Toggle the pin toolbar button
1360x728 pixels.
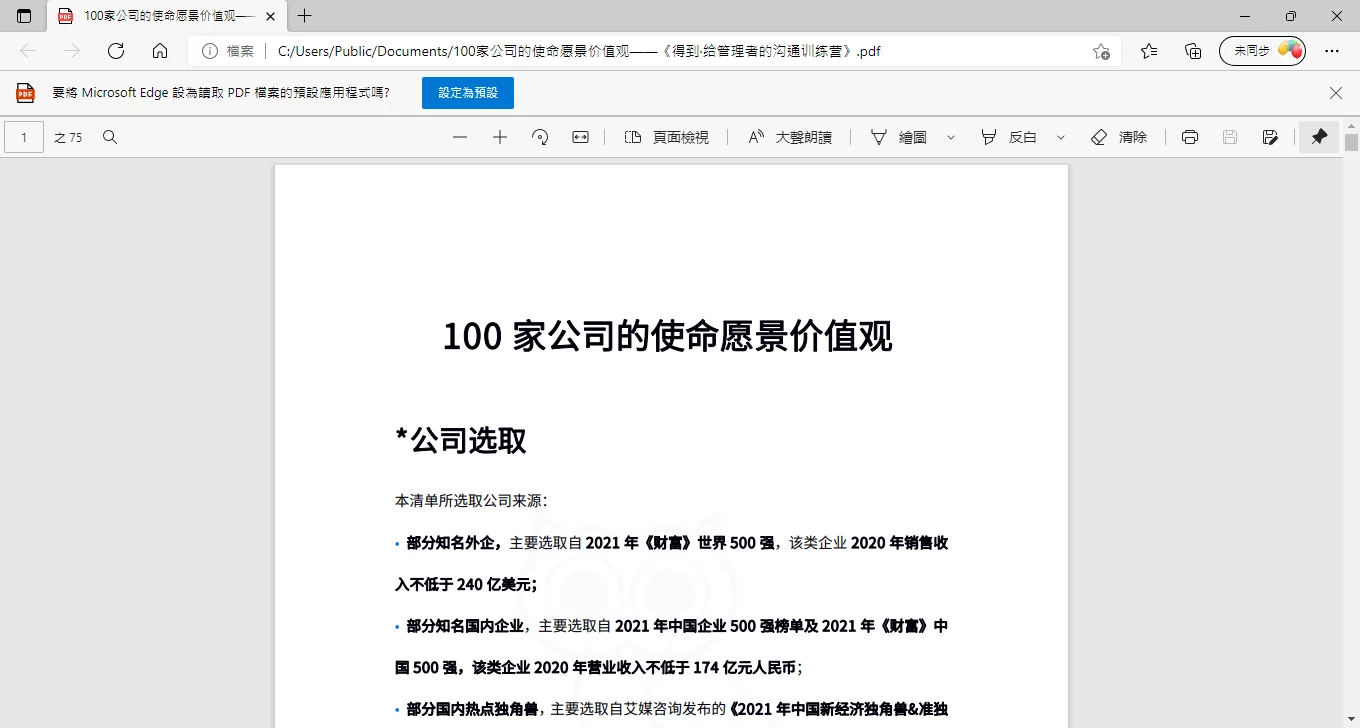(1319, 137)
